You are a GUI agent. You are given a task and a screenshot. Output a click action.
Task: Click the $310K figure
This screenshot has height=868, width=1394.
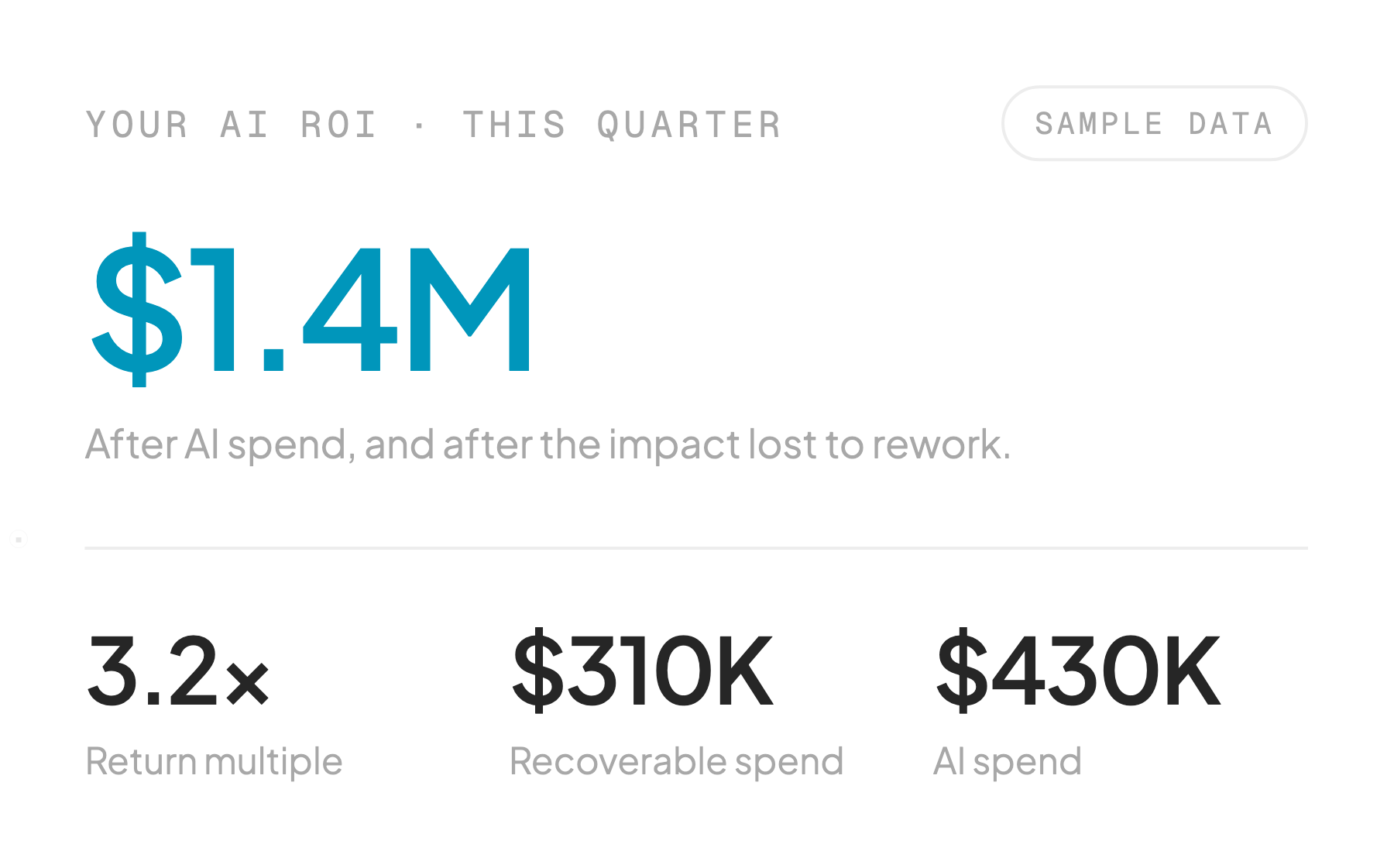click(x=642, y=671)
